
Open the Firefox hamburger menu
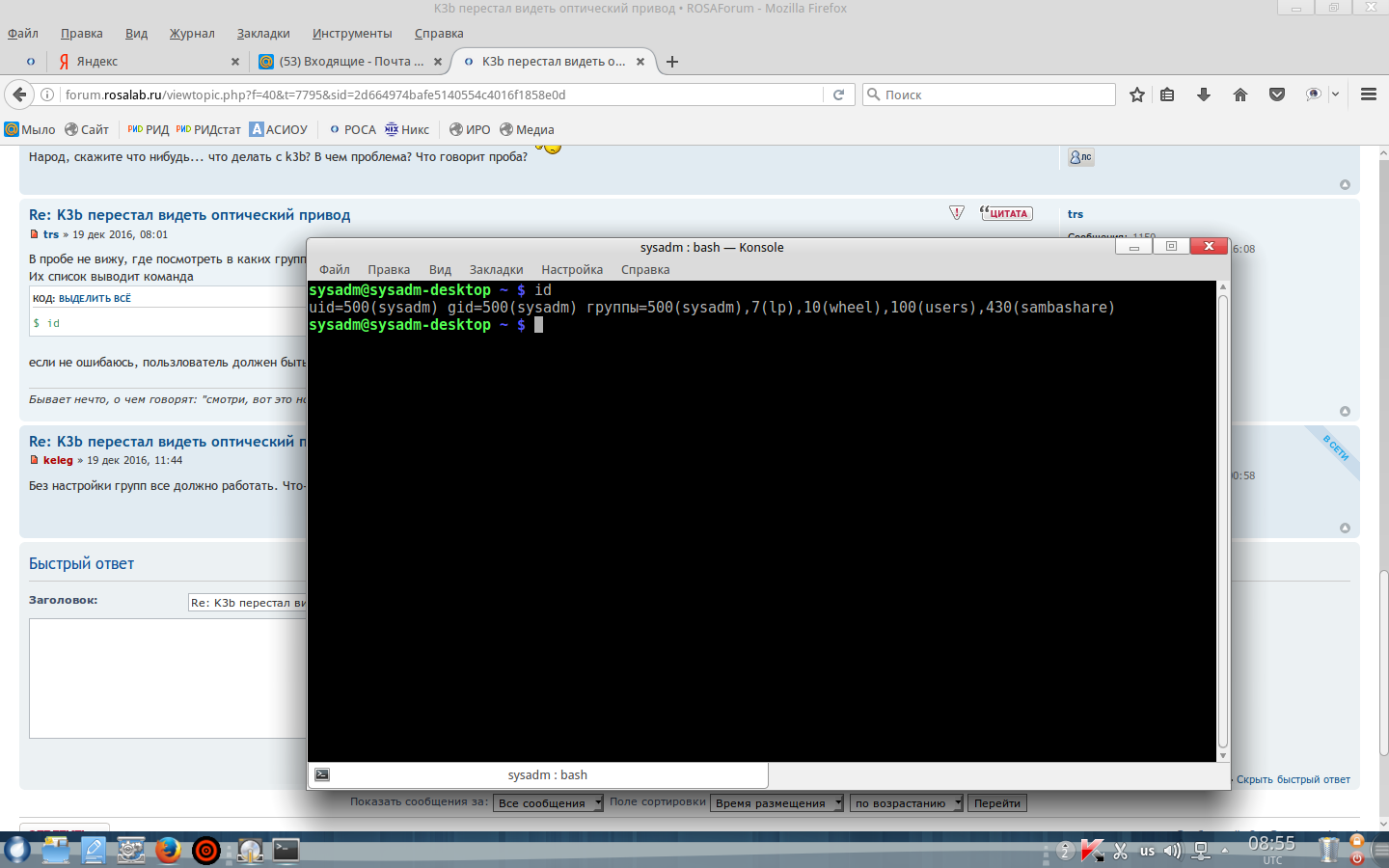coord(1368,95)
